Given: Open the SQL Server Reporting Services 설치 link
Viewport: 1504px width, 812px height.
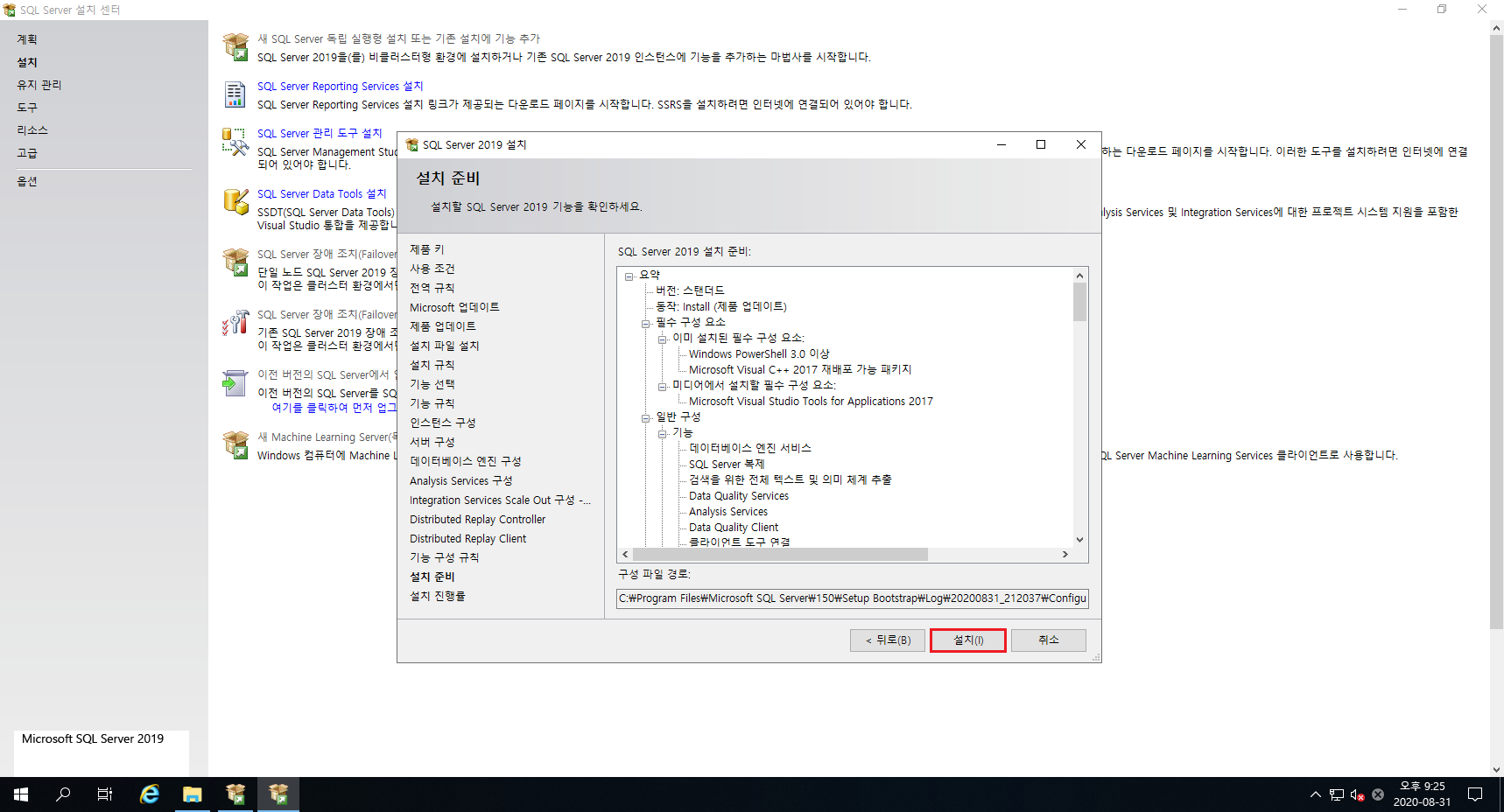Looking at the screenshot, I should [x=340, y=86].
